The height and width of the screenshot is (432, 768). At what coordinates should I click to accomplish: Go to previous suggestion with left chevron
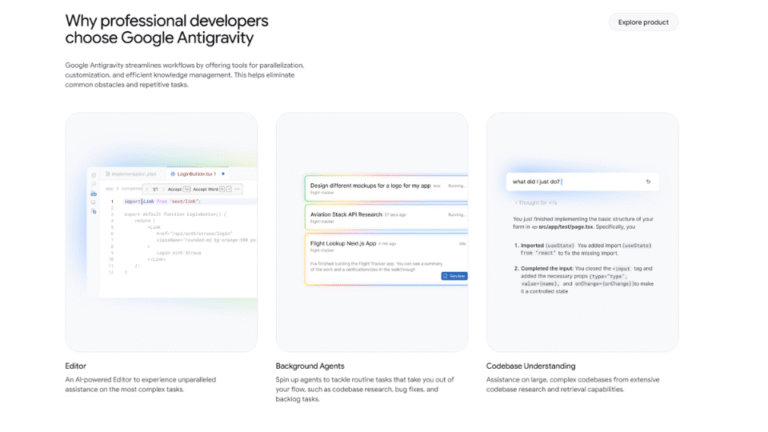[x=147, y=189]
